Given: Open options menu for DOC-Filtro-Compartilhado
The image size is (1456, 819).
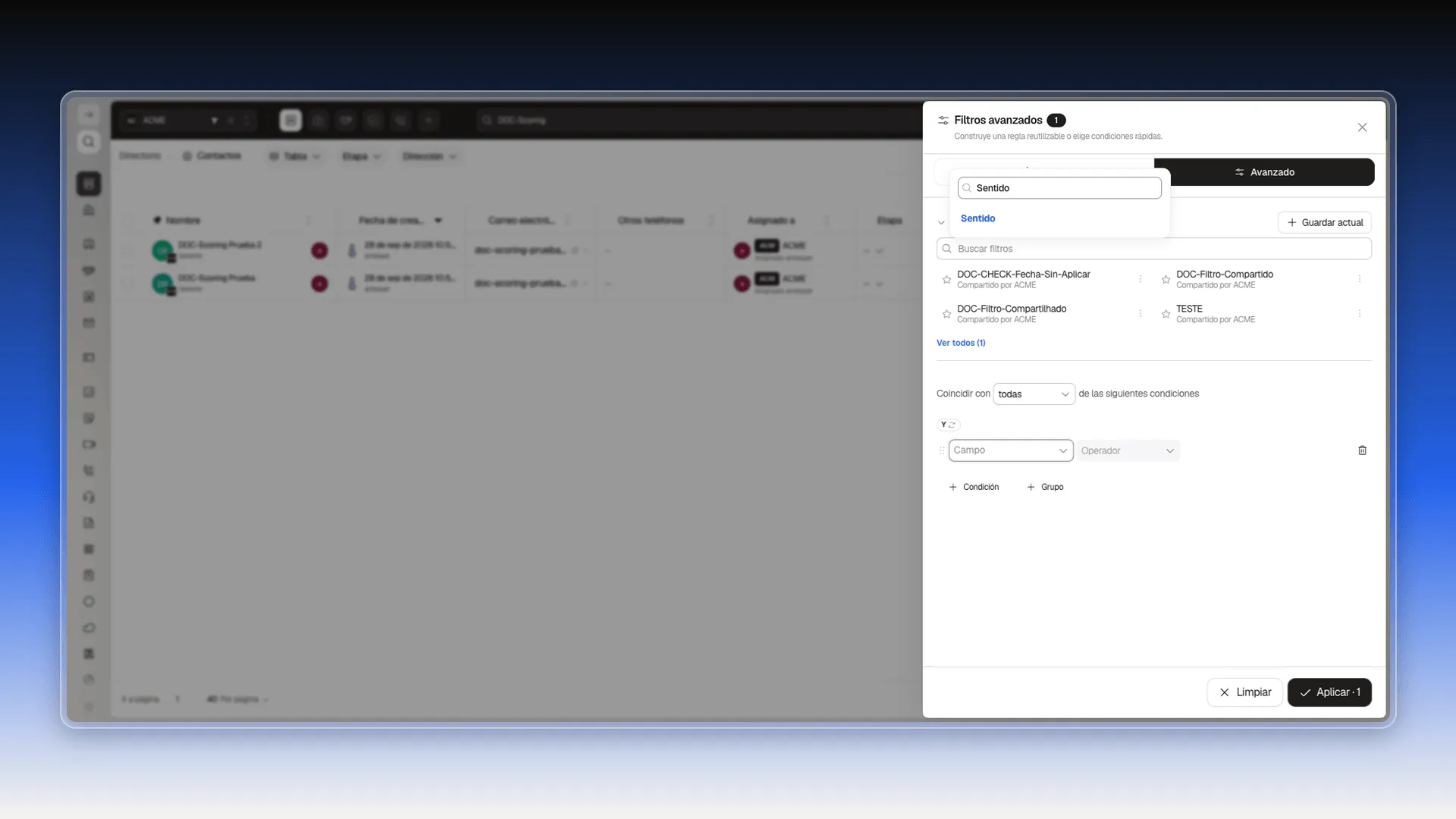Looking at the screenshot, I should [1140, 313].
